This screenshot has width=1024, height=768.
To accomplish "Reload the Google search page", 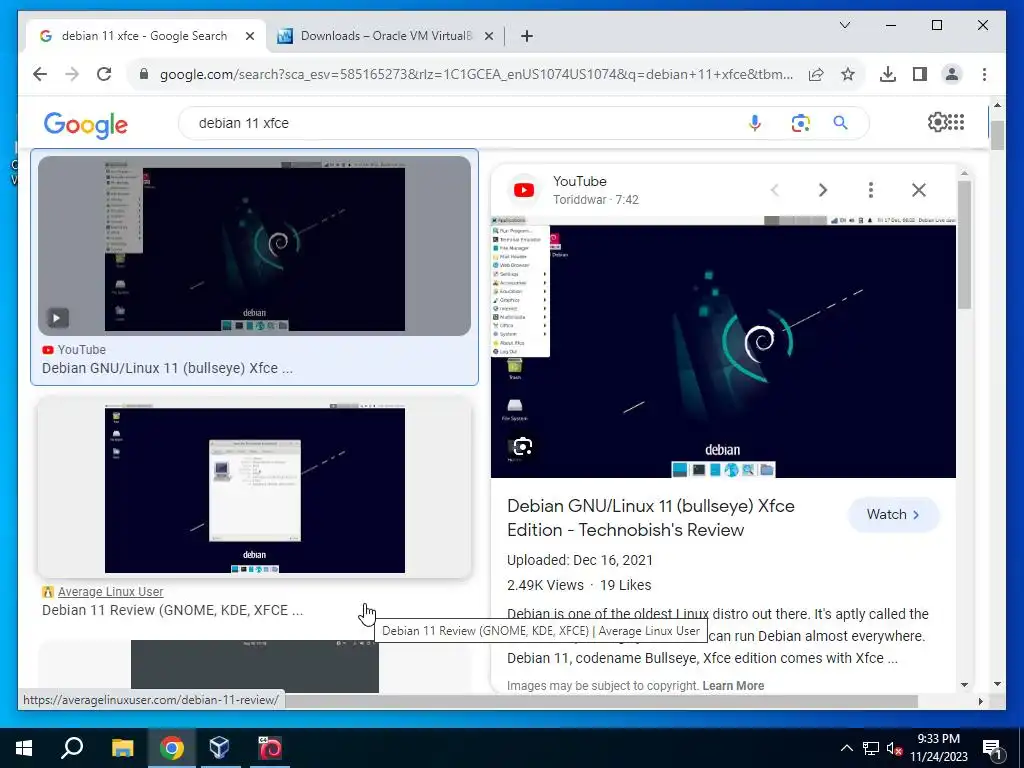I will tap(104, 74).
